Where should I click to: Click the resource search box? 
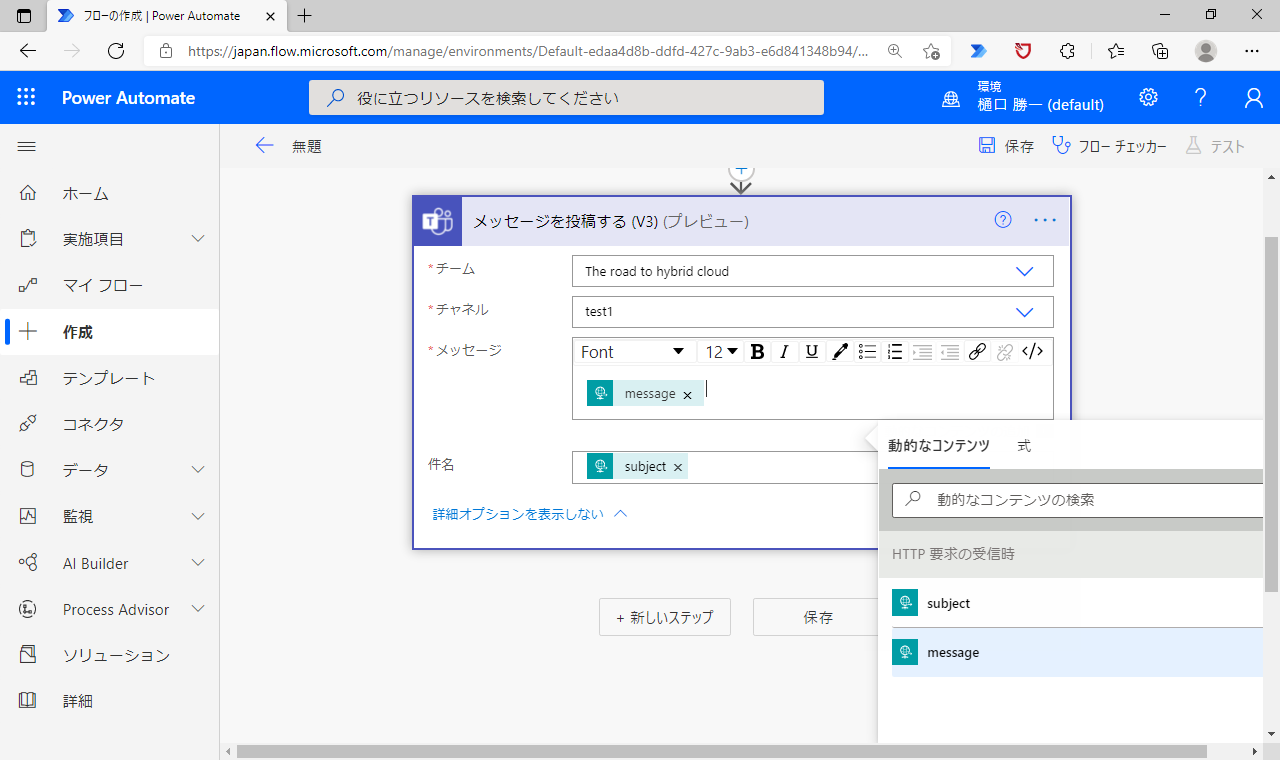click(x=566, y=97)
